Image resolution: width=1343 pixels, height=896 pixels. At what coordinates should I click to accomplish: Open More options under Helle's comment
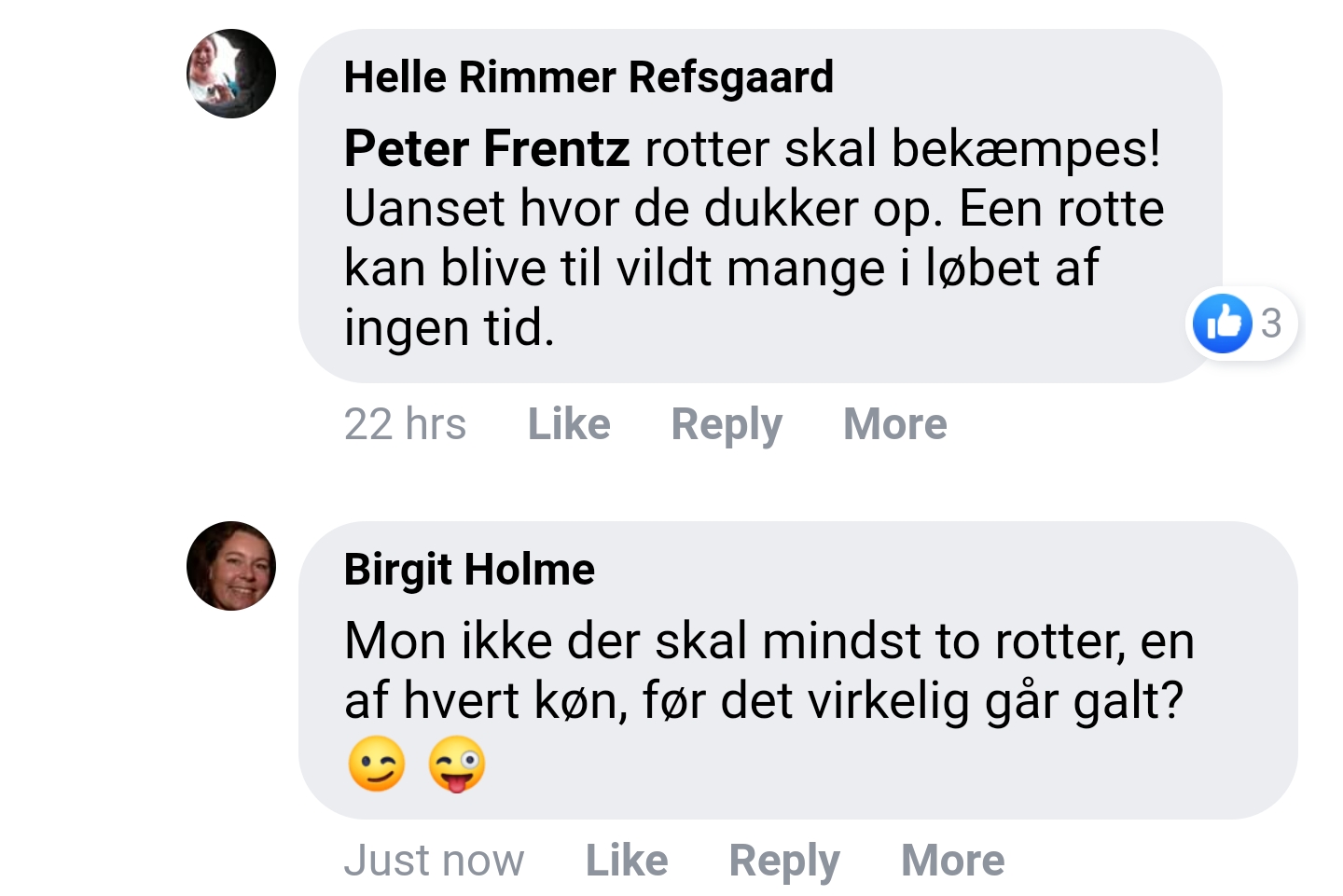tap(895, 424)
